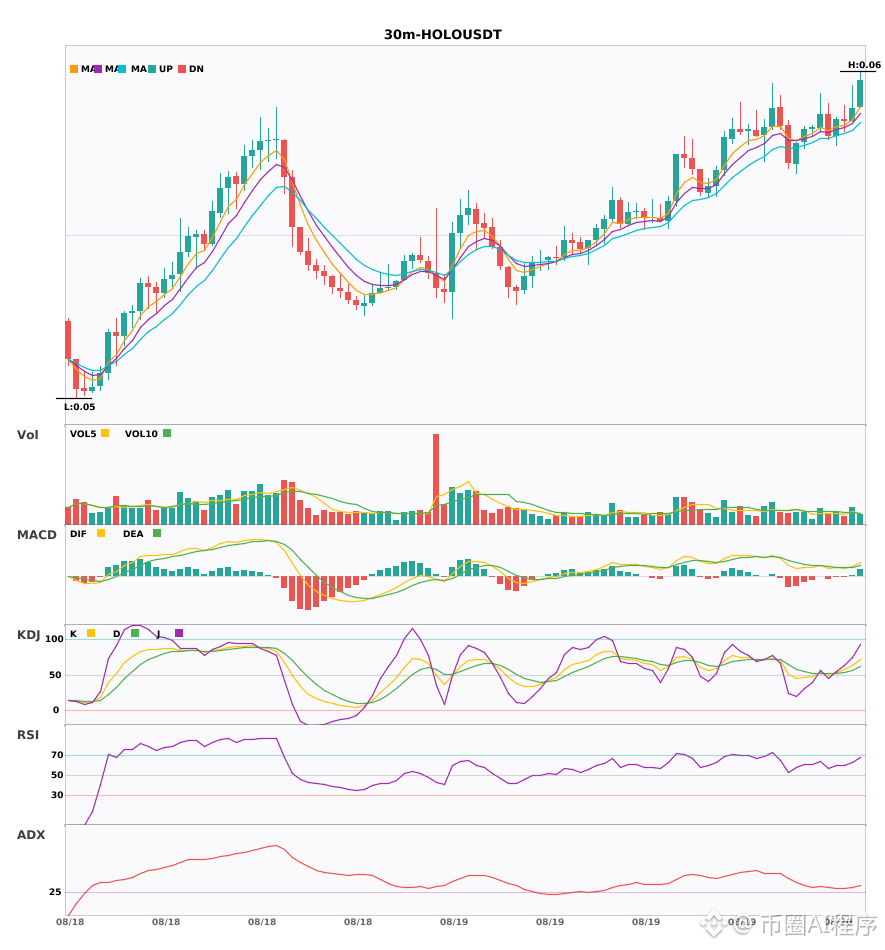885x950 pixels.
Task: Click the yellow DIF legend swatch
Action: (x=101, y=533)
